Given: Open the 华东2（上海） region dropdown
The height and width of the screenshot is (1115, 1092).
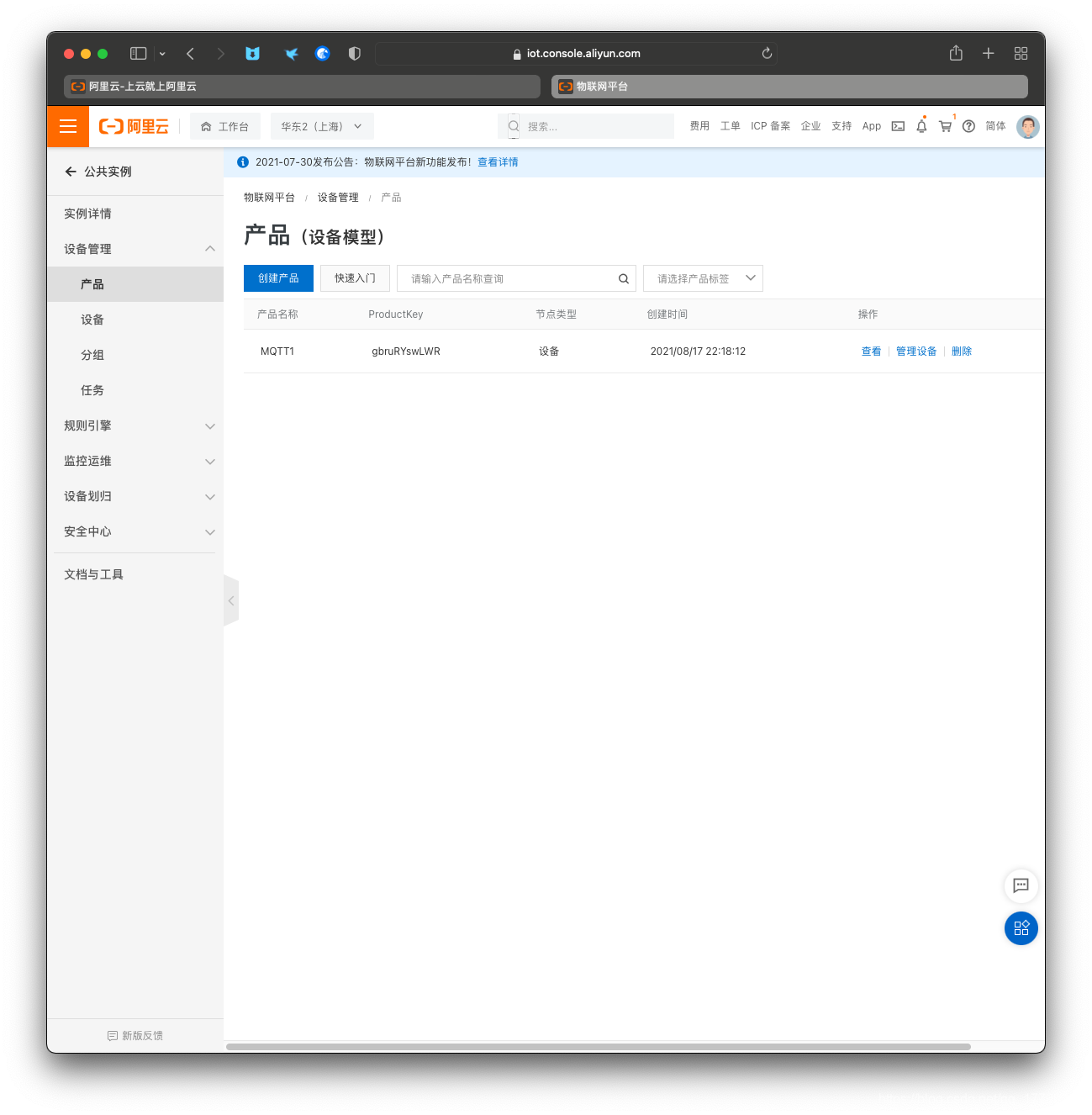Looking at the screenshot, I should click(x=321, y=126).
